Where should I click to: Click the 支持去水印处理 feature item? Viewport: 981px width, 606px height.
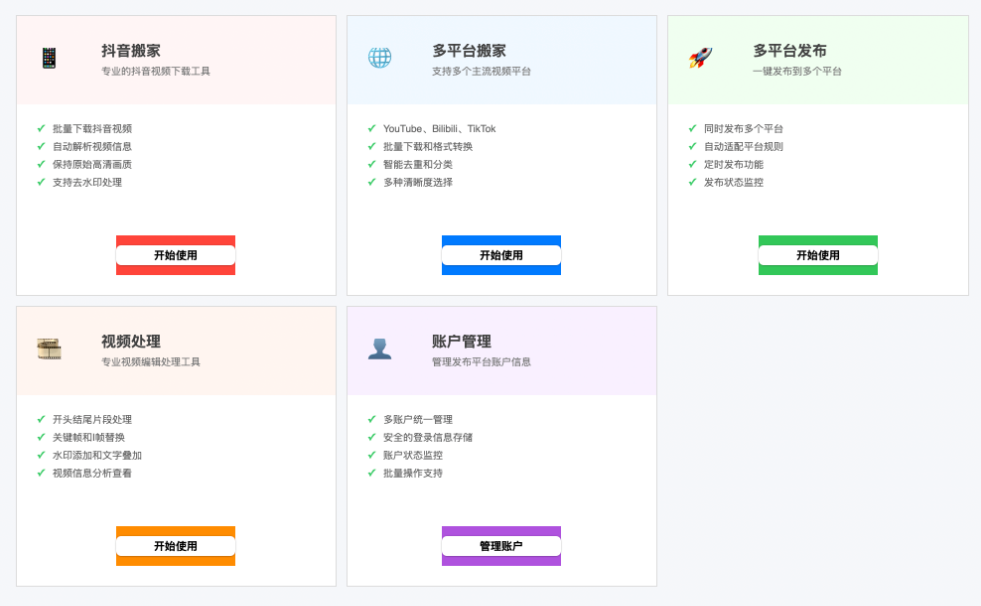pyautogui.click(x=87, y=183)
